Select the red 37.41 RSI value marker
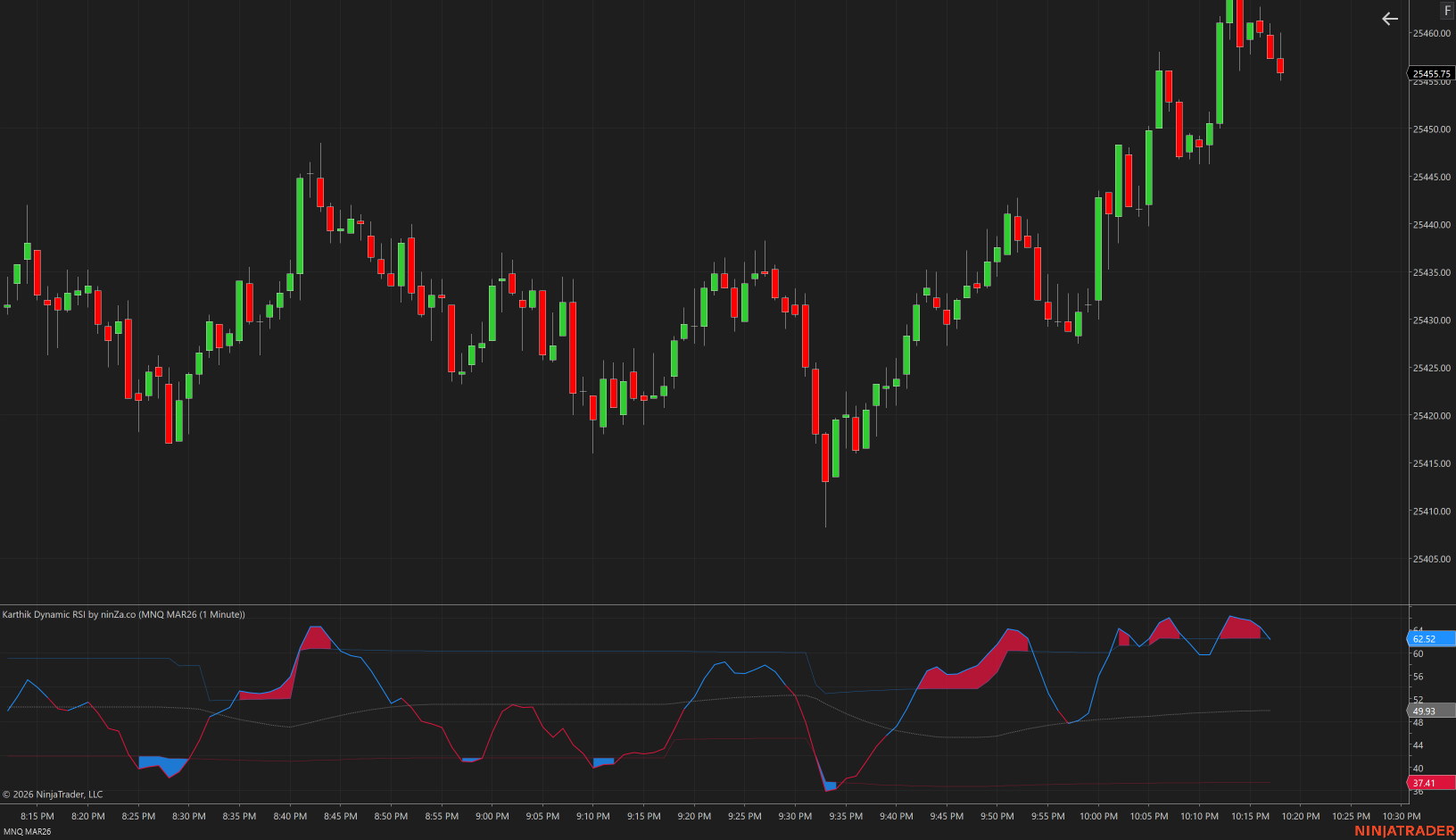The image size is (1456, 840). coord(1430,783)
